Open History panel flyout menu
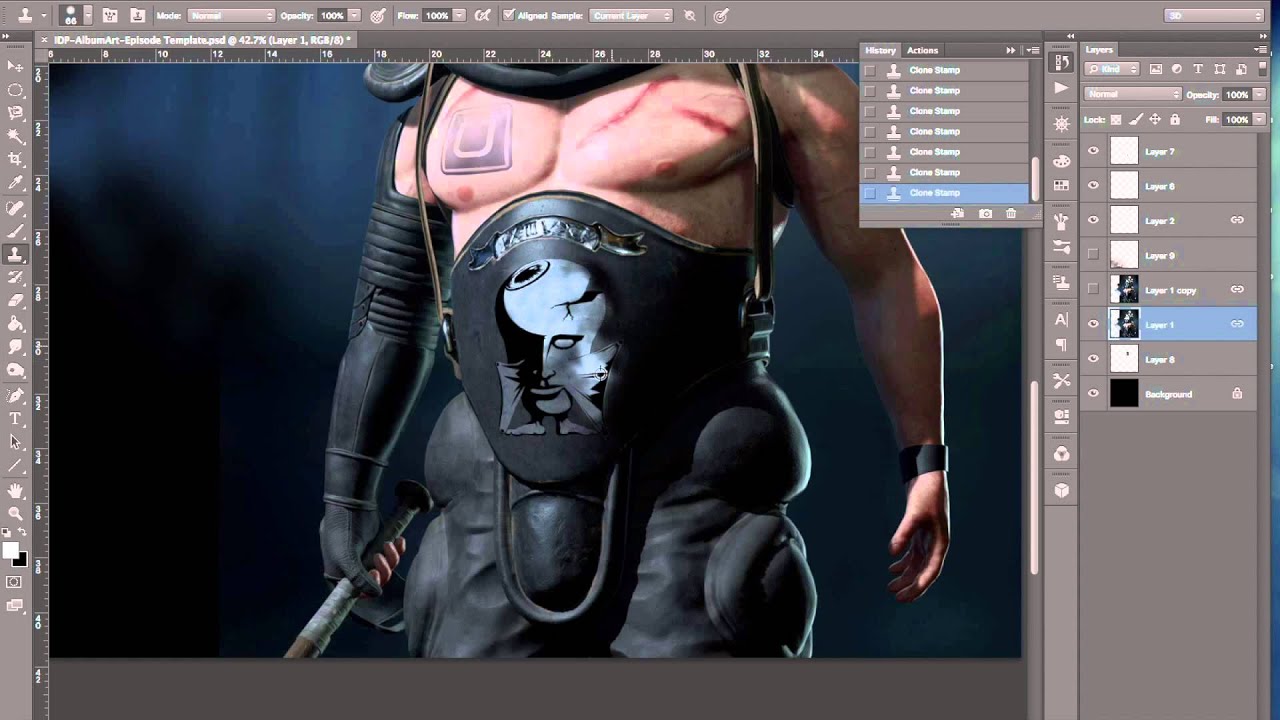 [x=1033, y=50]
